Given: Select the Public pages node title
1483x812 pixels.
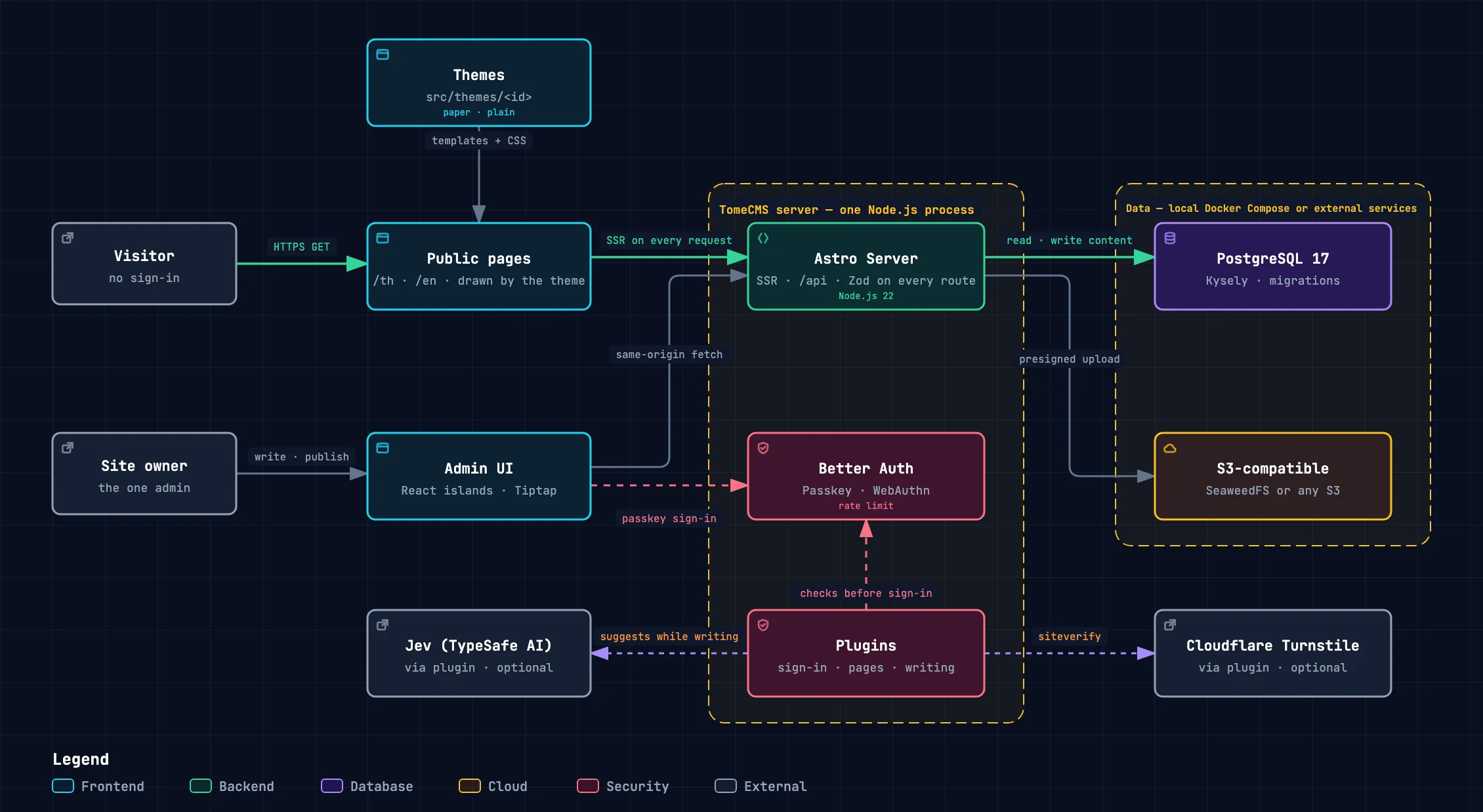Looking at the screenshot, I should pyautogui.click(x=479, y=258).
